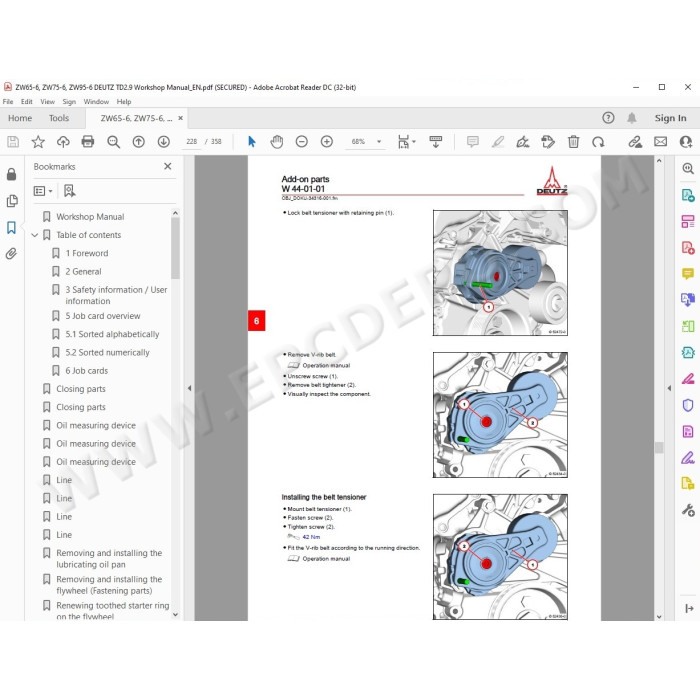Add new bookmark button

[69, 191]
